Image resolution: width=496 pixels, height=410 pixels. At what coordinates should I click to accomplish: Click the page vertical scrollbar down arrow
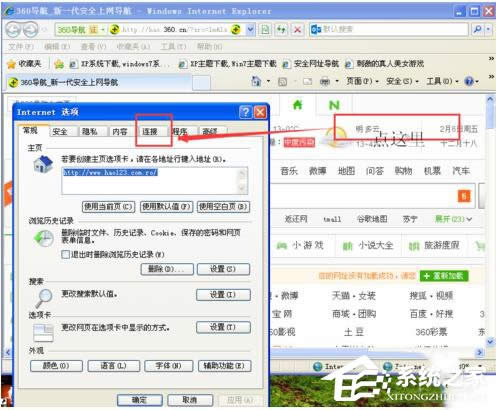tap(490, 341)
